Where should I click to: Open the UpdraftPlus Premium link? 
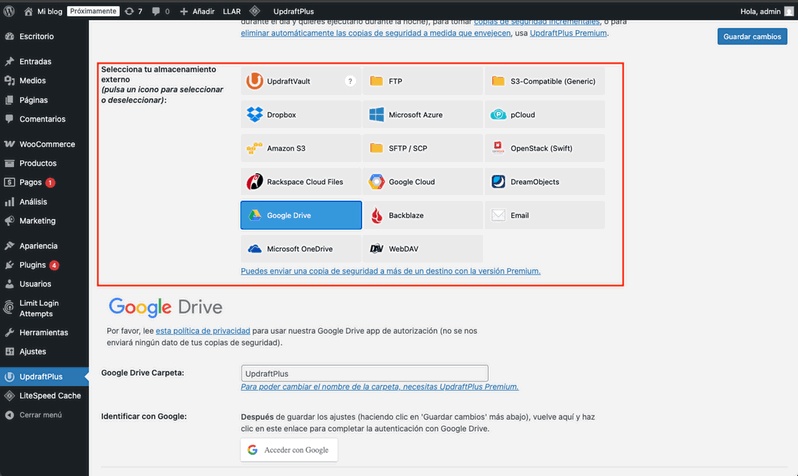[x=568, y=33]
